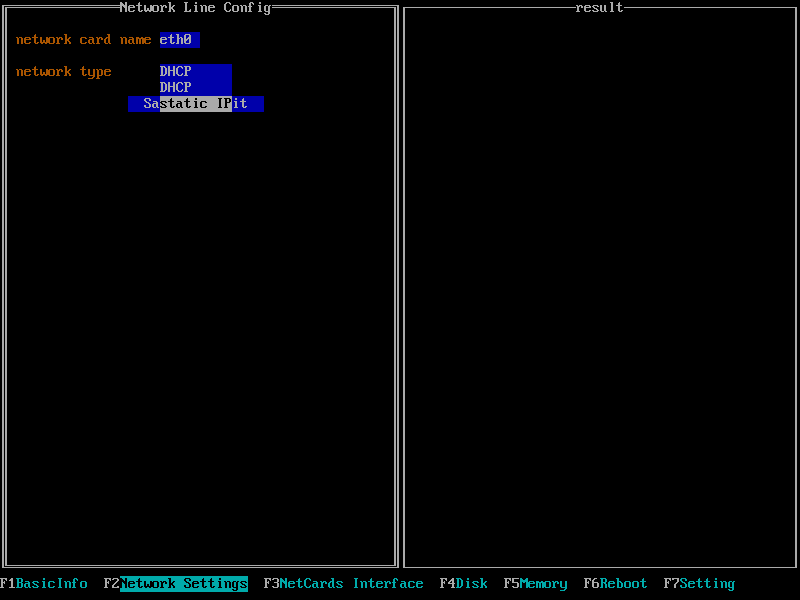Switch to the F1 BasicInfo tab
The height and width of the screenshot is (600, 800).
pos(44,584)
